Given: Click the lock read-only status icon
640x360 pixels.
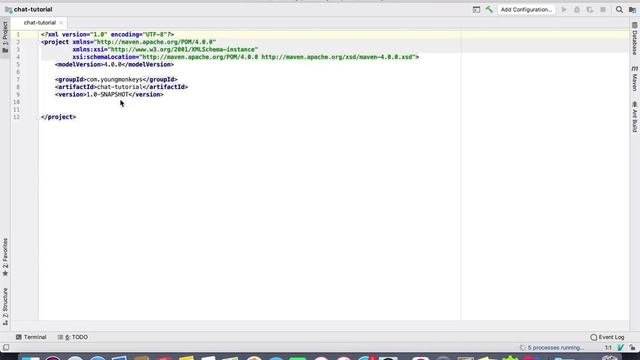Looking at the screenshot, I should tap(632, 348).
